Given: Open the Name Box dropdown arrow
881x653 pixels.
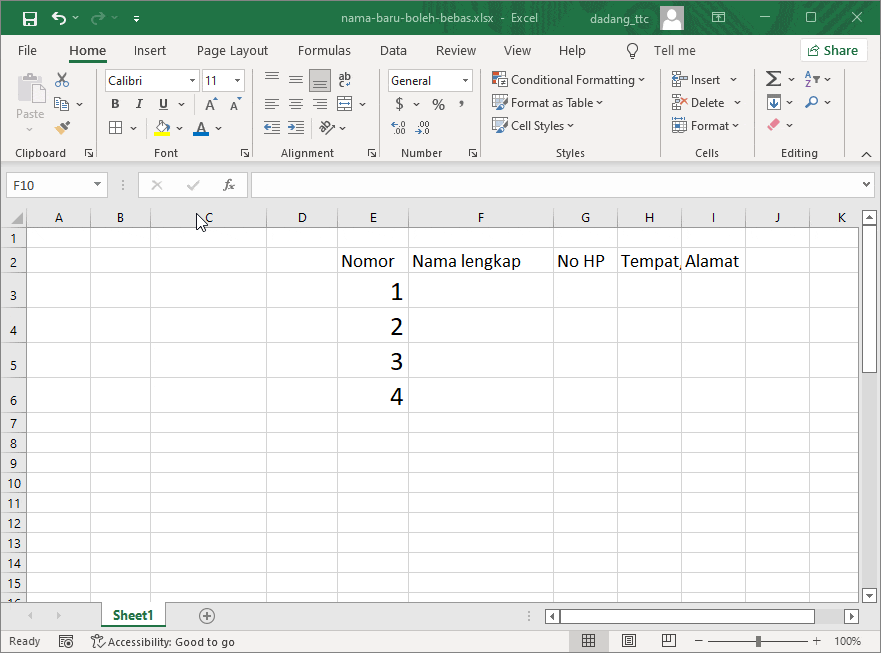Looking at the screenshot, I should (x=97, y=185).
